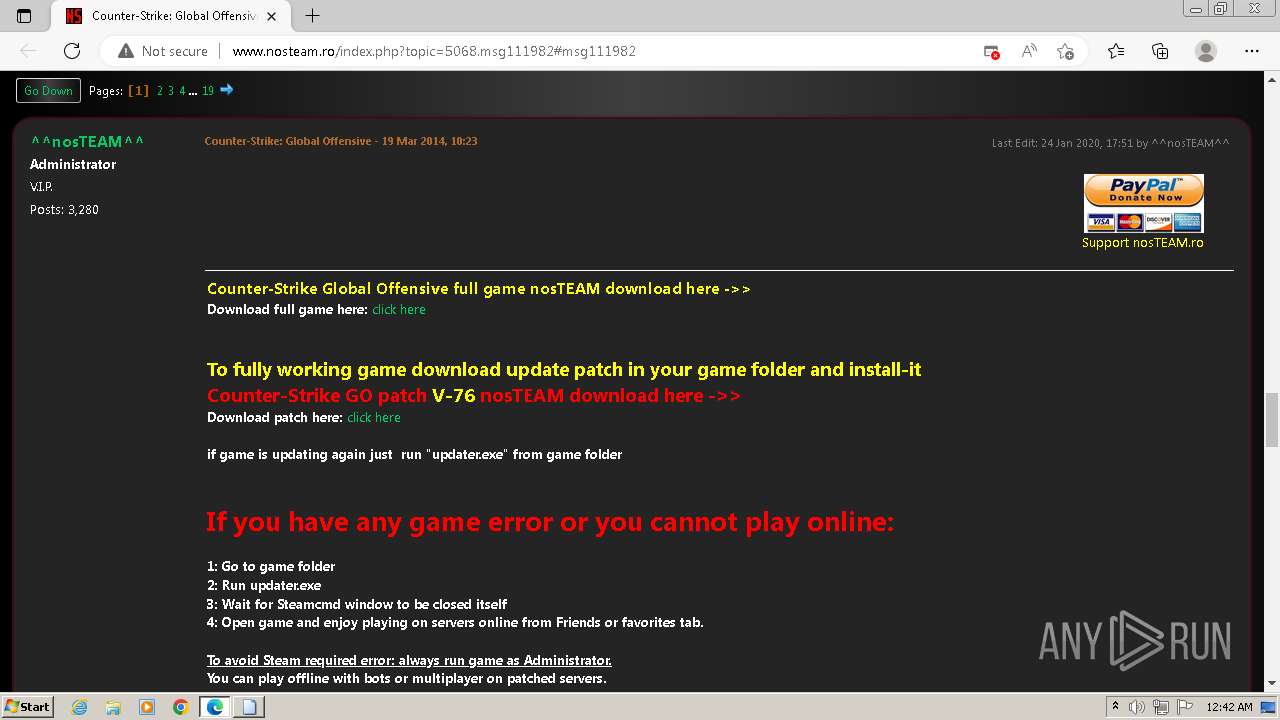
Task: Open Edge Settings and more menu
Action: pos(1252,51)
